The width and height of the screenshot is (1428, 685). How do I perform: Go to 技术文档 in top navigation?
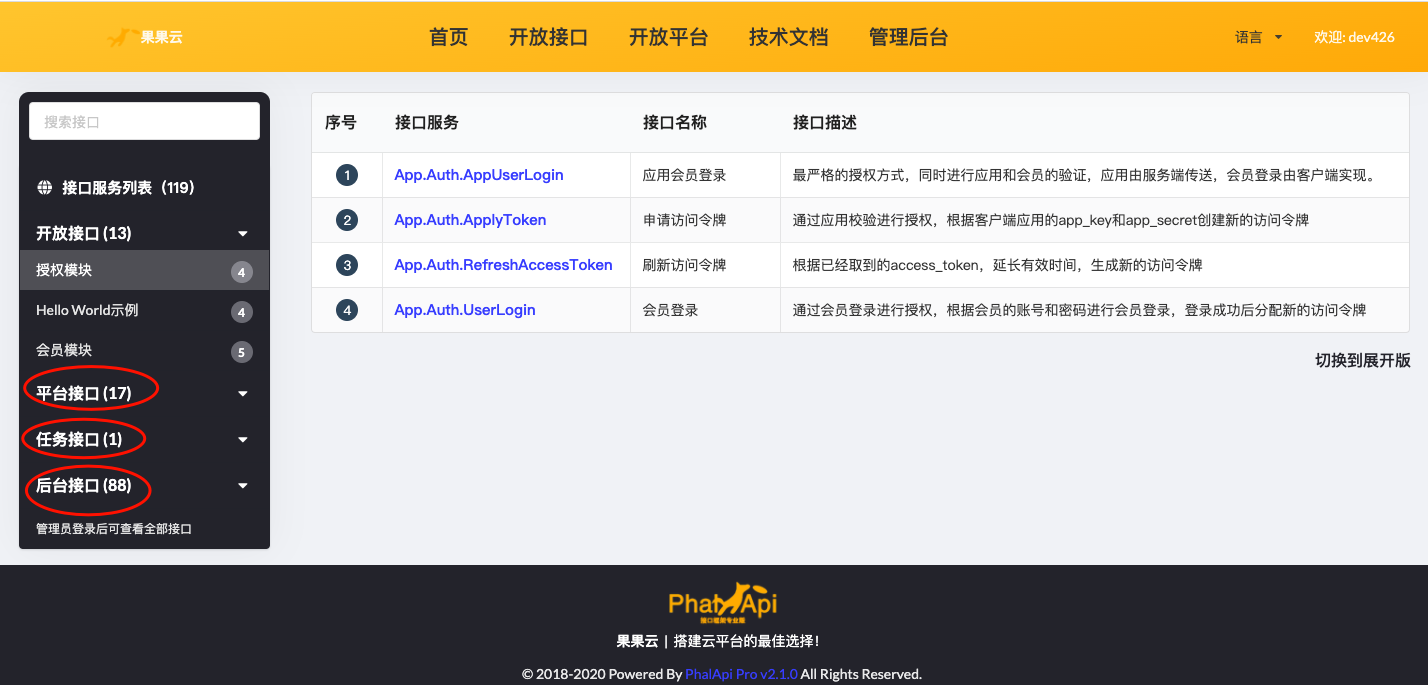[x=788, y=37]
